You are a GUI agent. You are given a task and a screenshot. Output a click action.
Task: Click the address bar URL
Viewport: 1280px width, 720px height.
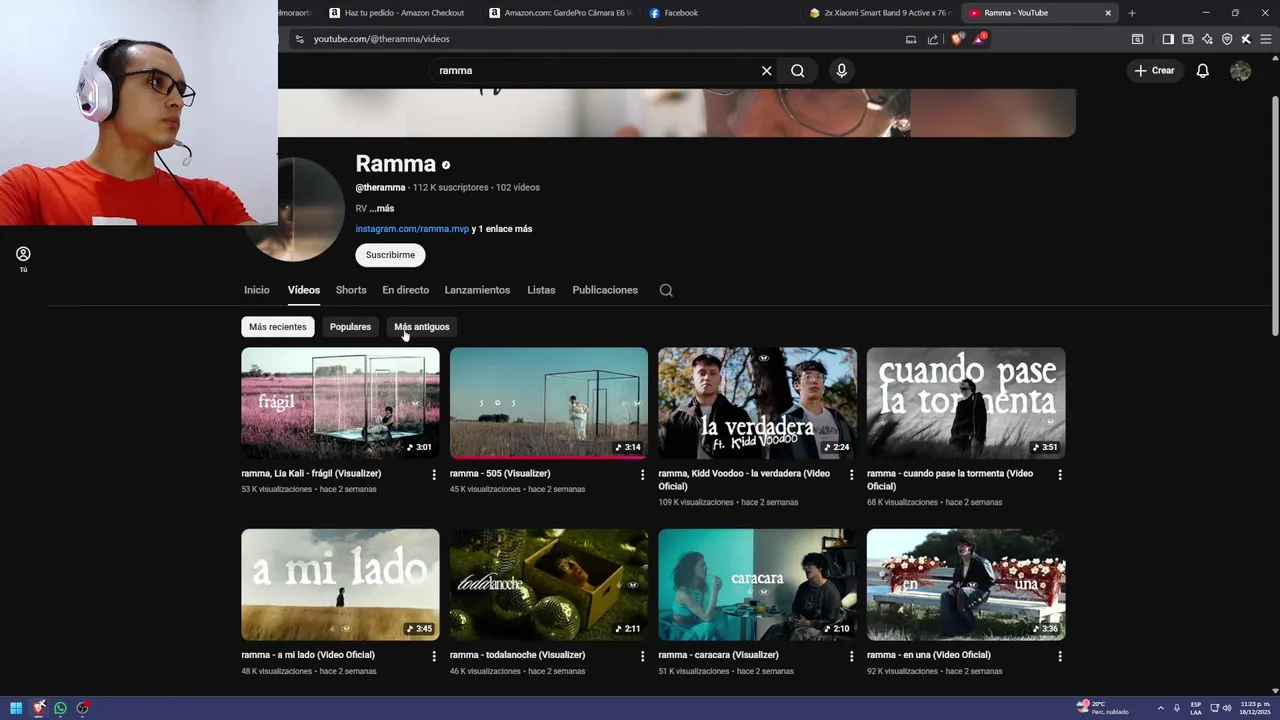[381, 39]
